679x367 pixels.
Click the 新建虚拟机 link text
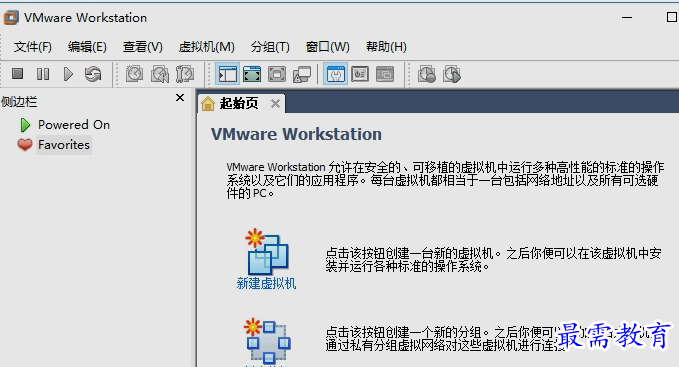266,283
